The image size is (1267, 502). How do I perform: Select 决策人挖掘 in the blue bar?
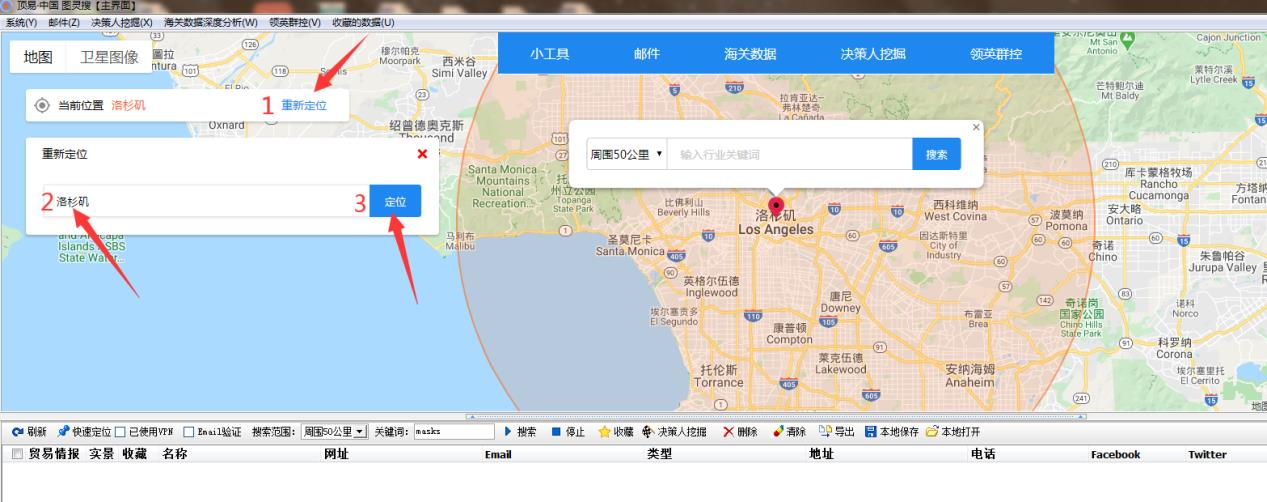click(872, 54)
